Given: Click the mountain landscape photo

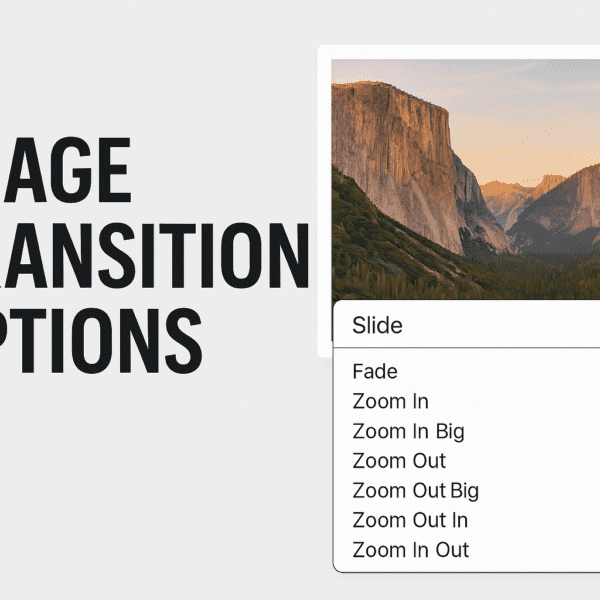Looking at the screenshot, I should click(x=465, y=180).
